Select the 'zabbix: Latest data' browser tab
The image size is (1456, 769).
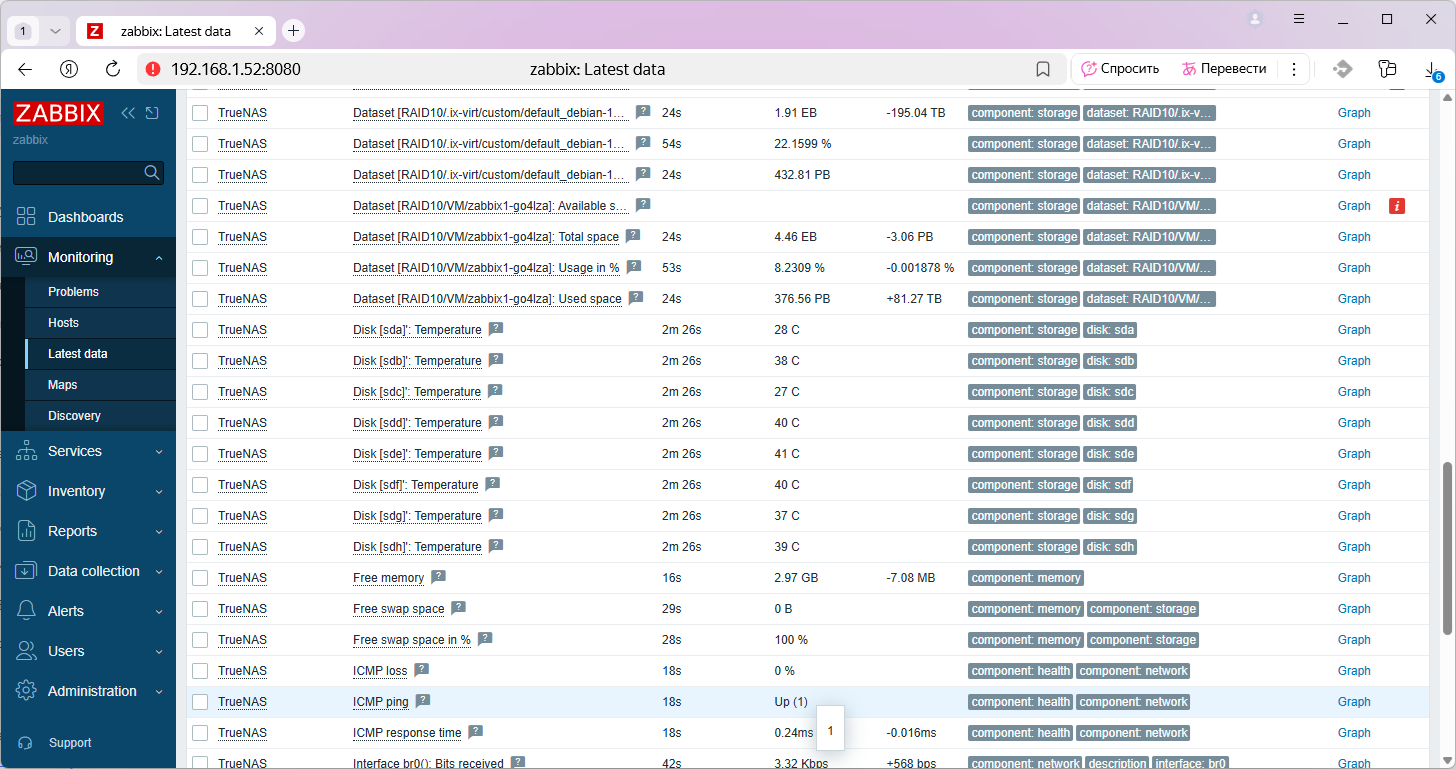pyautogui.click(x=176, y=31)
